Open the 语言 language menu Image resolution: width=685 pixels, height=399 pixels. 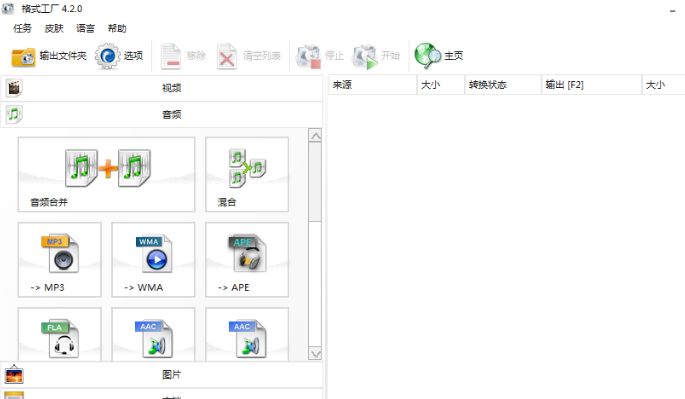(85, 28)
